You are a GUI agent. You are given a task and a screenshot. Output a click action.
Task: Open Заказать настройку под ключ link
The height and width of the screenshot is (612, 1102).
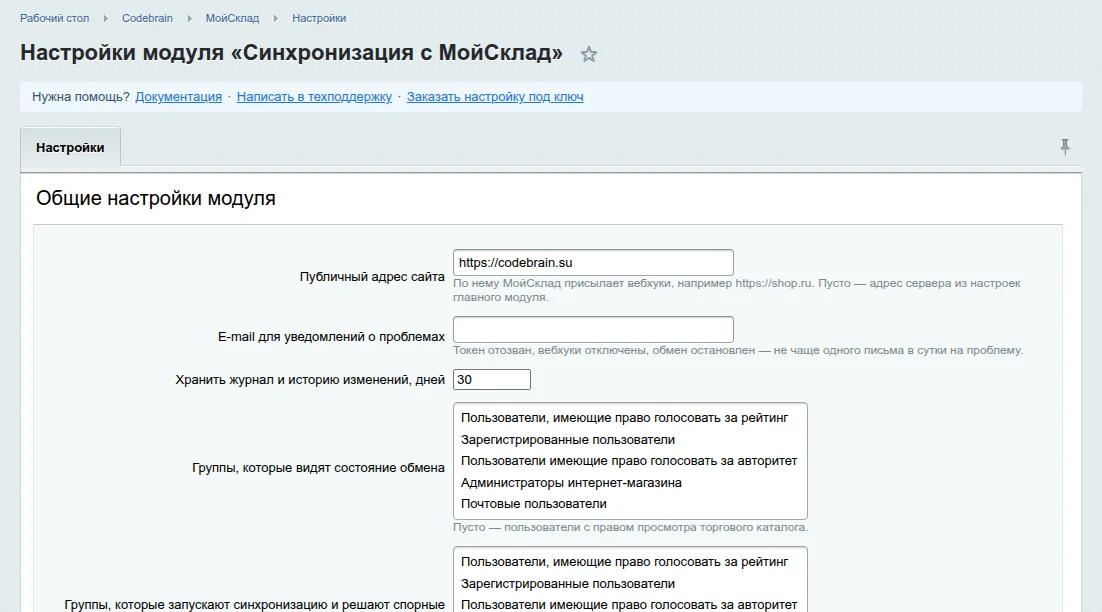coord(495,97)
